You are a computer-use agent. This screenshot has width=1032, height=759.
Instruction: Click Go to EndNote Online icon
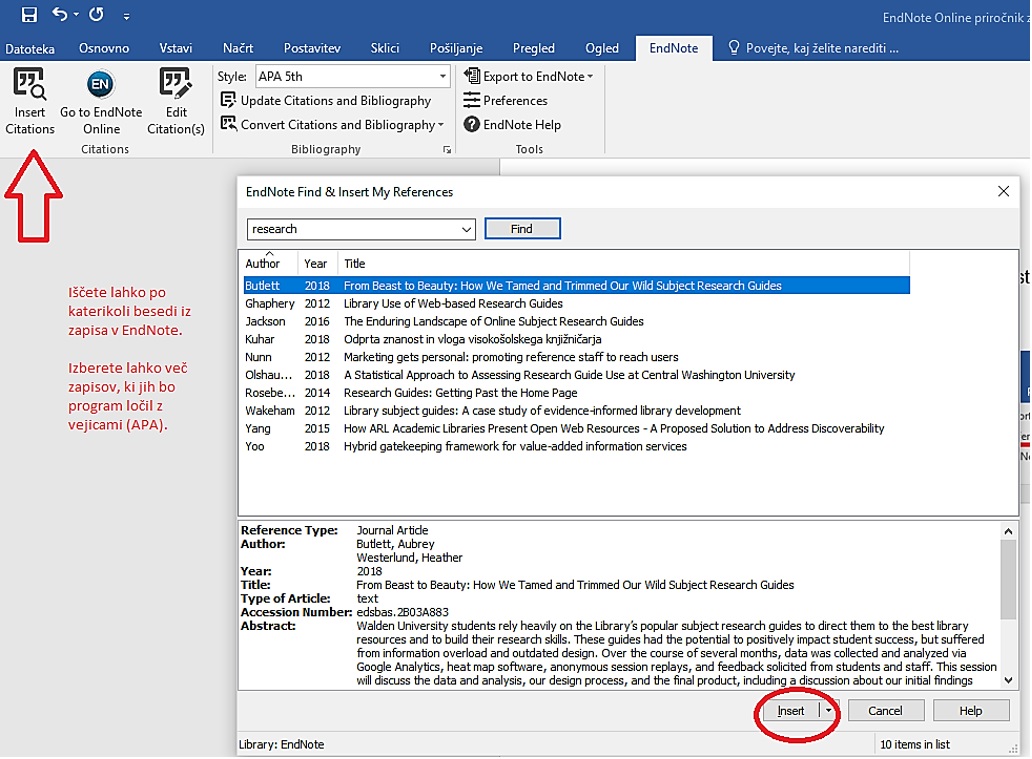point(101,101)
